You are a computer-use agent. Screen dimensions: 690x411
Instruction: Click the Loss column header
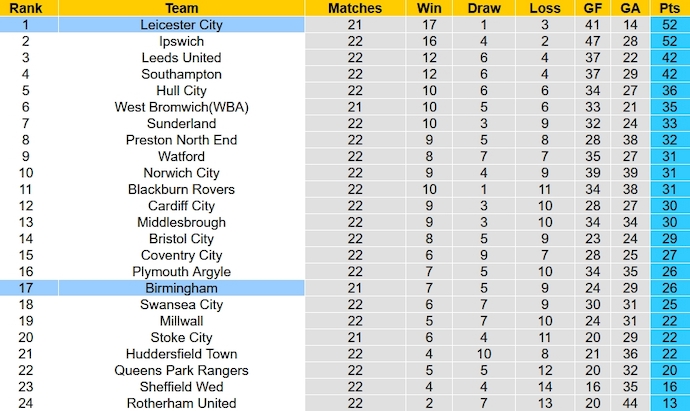pos(545,8)
